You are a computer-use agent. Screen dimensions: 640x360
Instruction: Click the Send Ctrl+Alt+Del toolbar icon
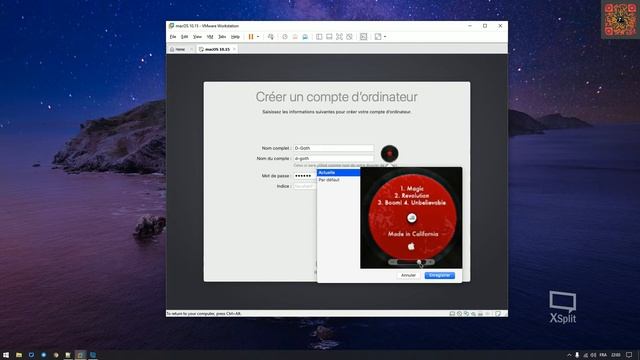click(x=271, y=37)
